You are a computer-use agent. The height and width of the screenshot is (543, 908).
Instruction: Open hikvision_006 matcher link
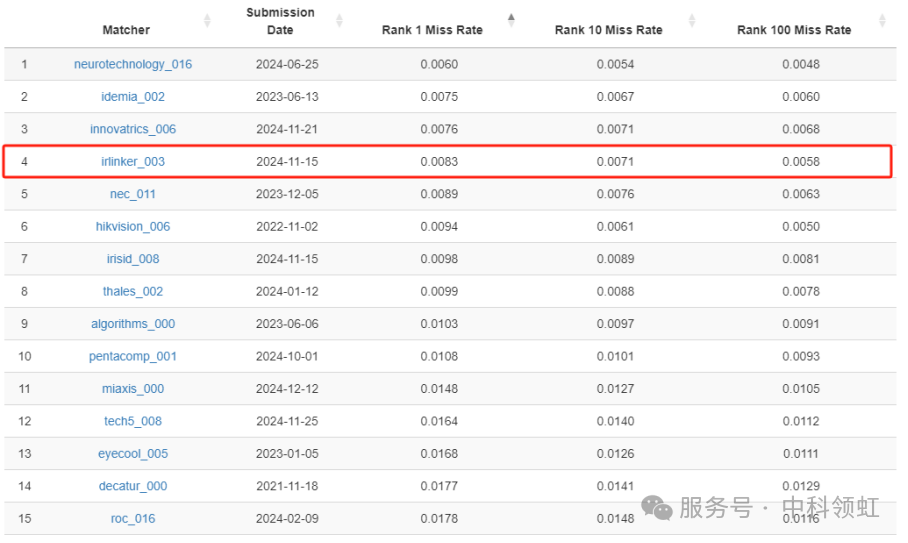tap(133, 227)
